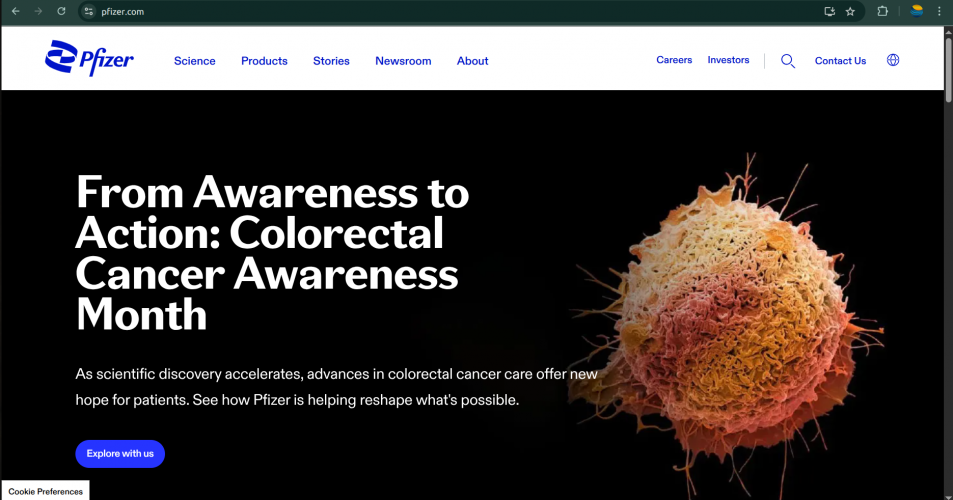The image size is (953, 500).
Task: Open the globe language selector icon
Action: click(893, 60)
